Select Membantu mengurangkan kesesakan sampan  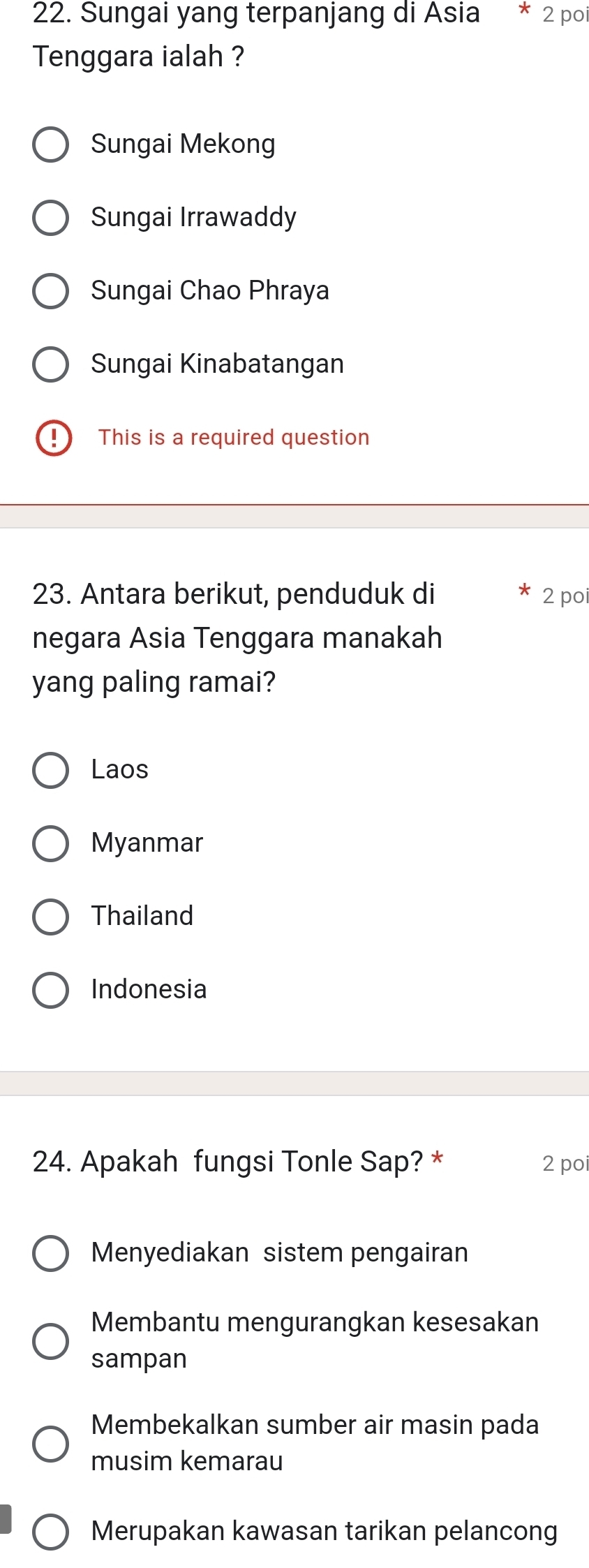[x=51, y=1341]
